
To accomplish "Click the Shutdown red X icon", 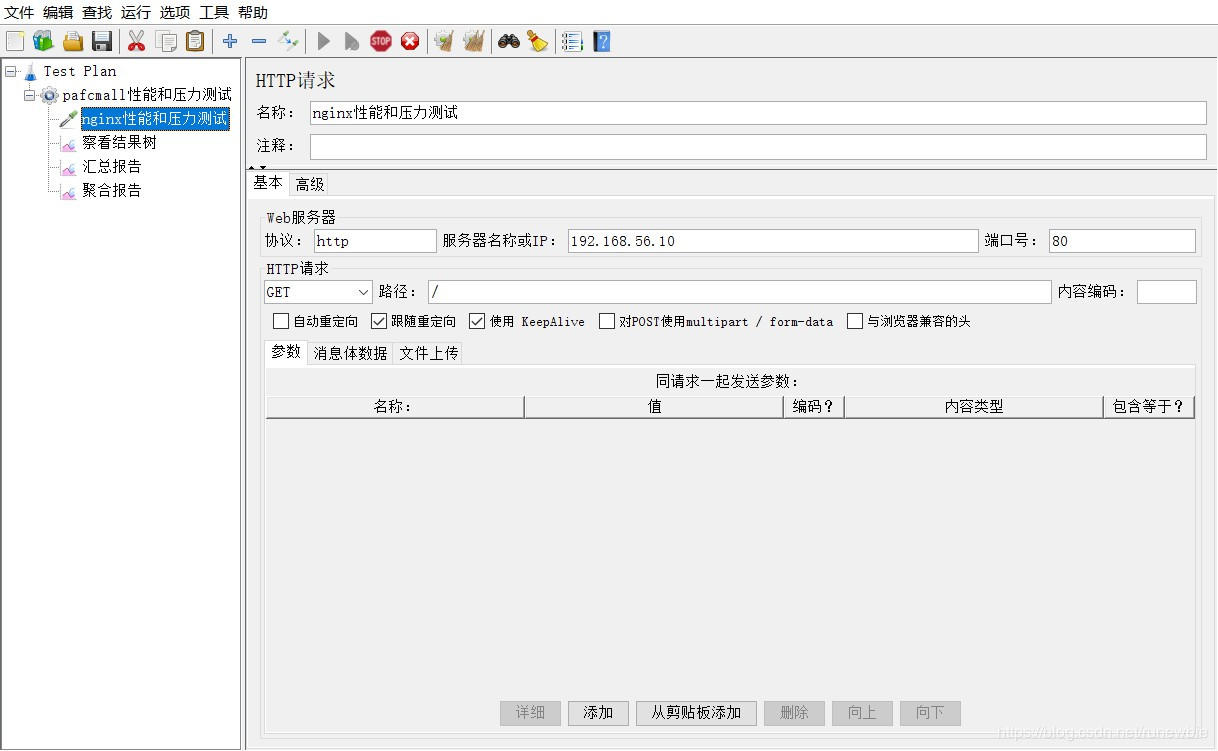I will 410,41.
